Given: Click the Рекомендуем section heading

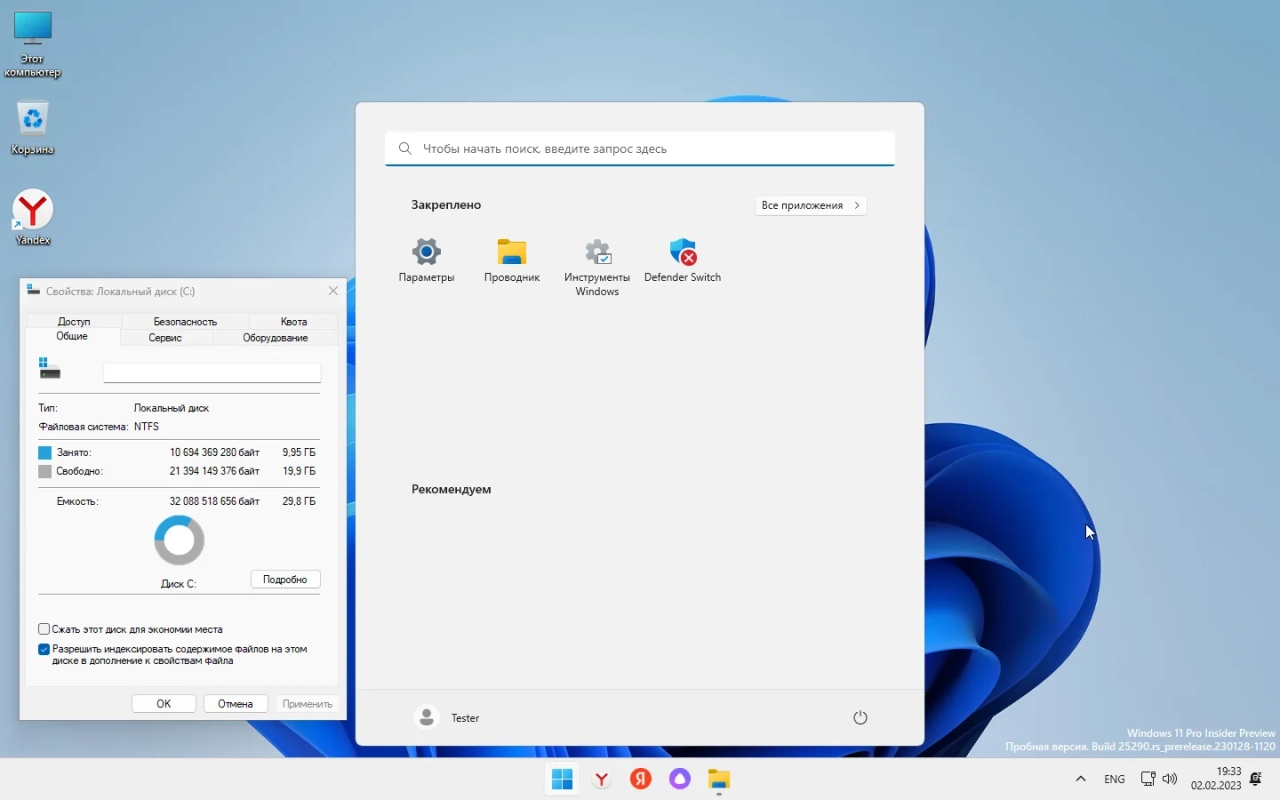Looking at the screenshot, I should point(451,489).
